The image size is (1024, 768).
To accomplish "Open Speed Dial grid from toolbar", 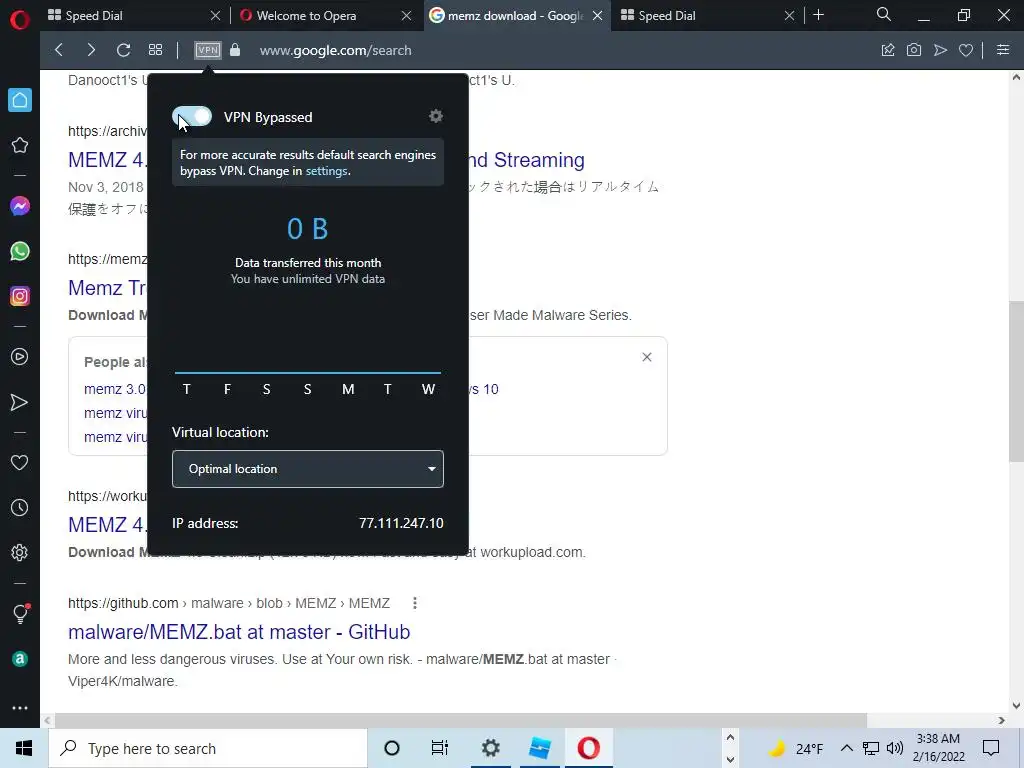I will [x=155, y=50].
